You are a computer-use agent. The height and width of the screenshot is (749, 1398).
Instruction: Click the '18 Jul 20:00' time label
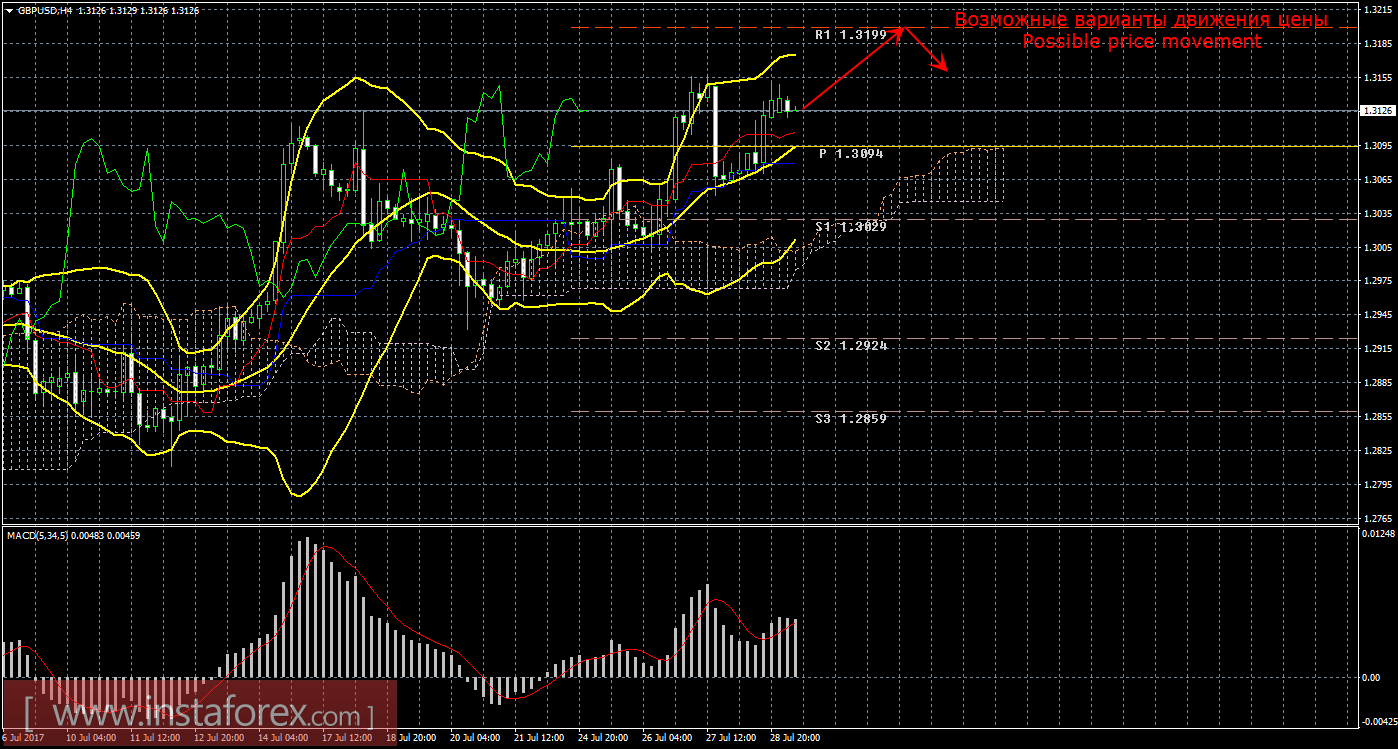[410, 739]
